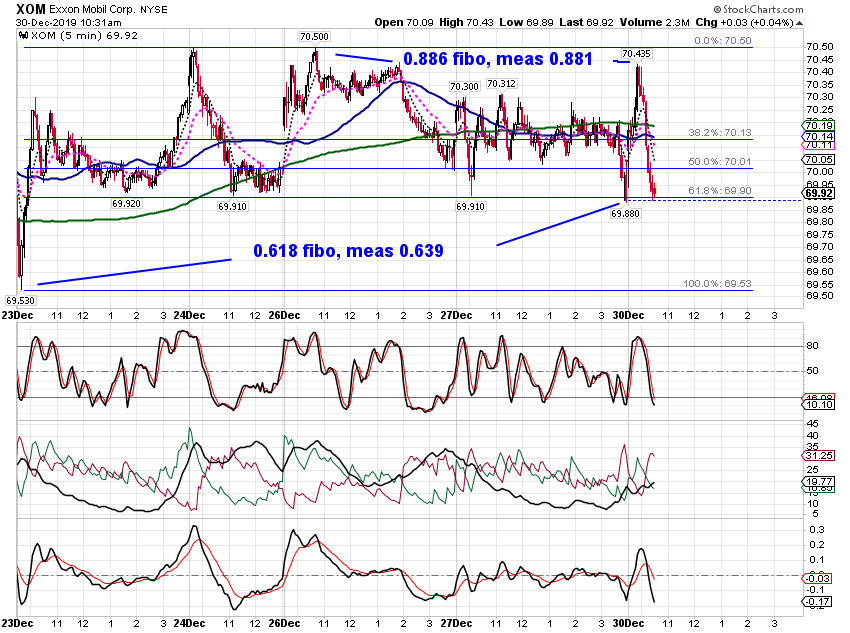Click the candlestick icon beside XOM (5 min)
The image size is (850, 633).
tap(23, 36)
